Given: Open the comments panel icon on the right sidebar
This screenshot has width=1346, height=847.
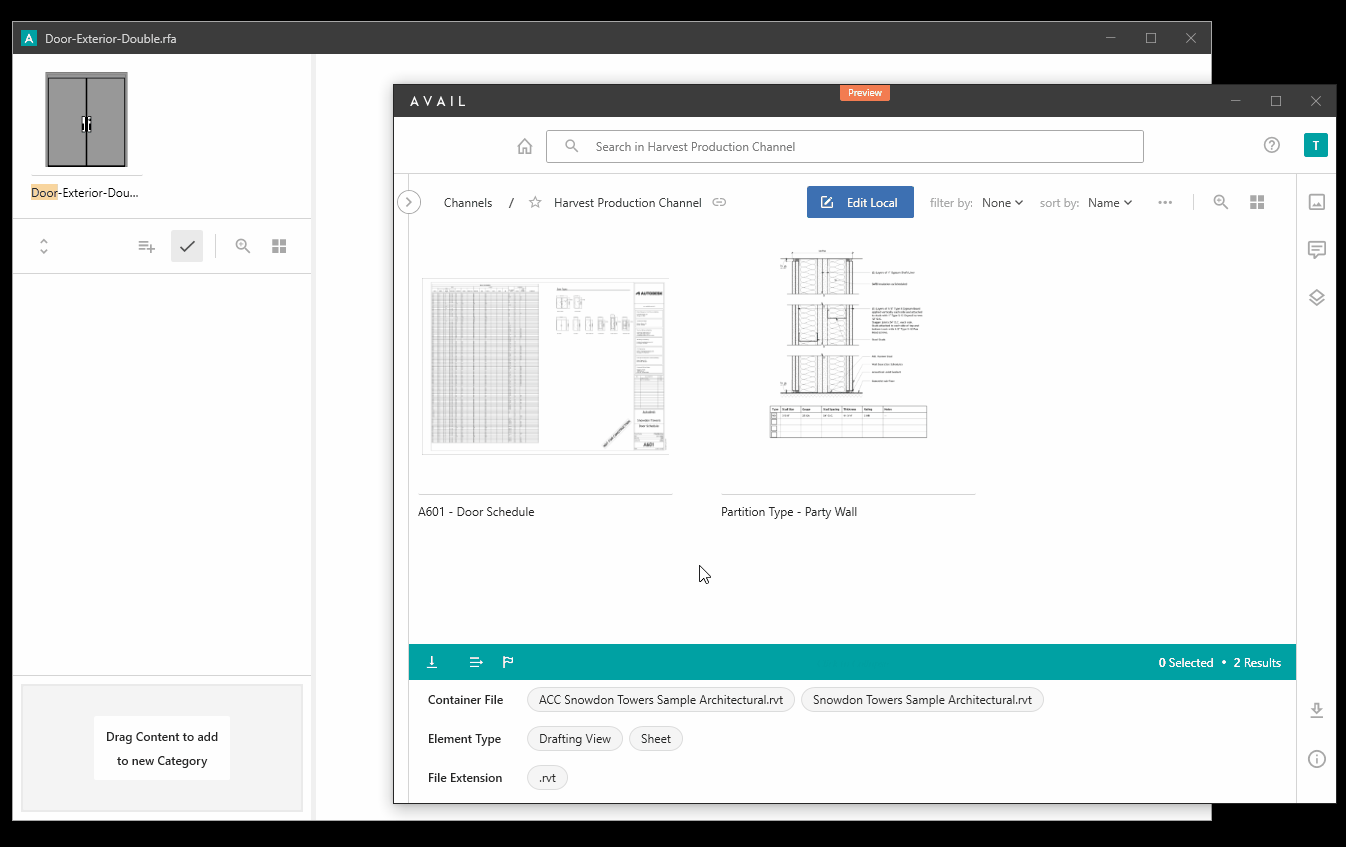Looking at the screenshot, I should [1316, 249].
